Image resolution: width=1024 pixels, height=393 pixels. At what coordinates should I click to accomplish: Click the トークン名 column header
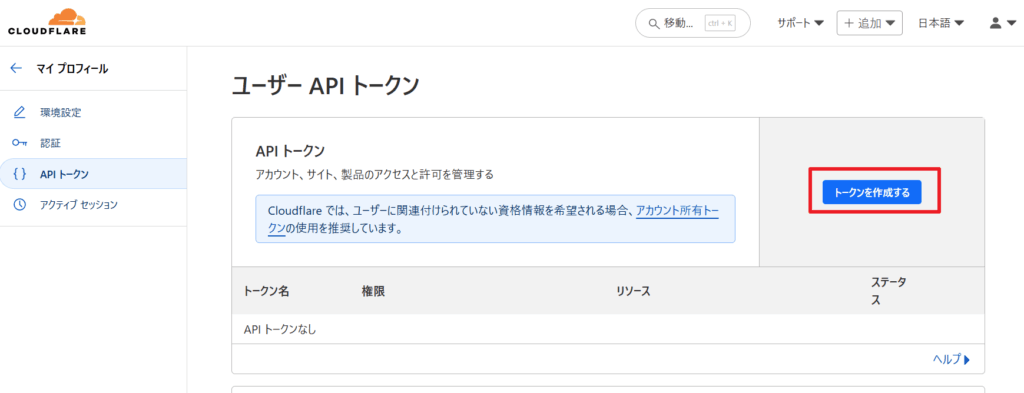[x=266, y=291]
